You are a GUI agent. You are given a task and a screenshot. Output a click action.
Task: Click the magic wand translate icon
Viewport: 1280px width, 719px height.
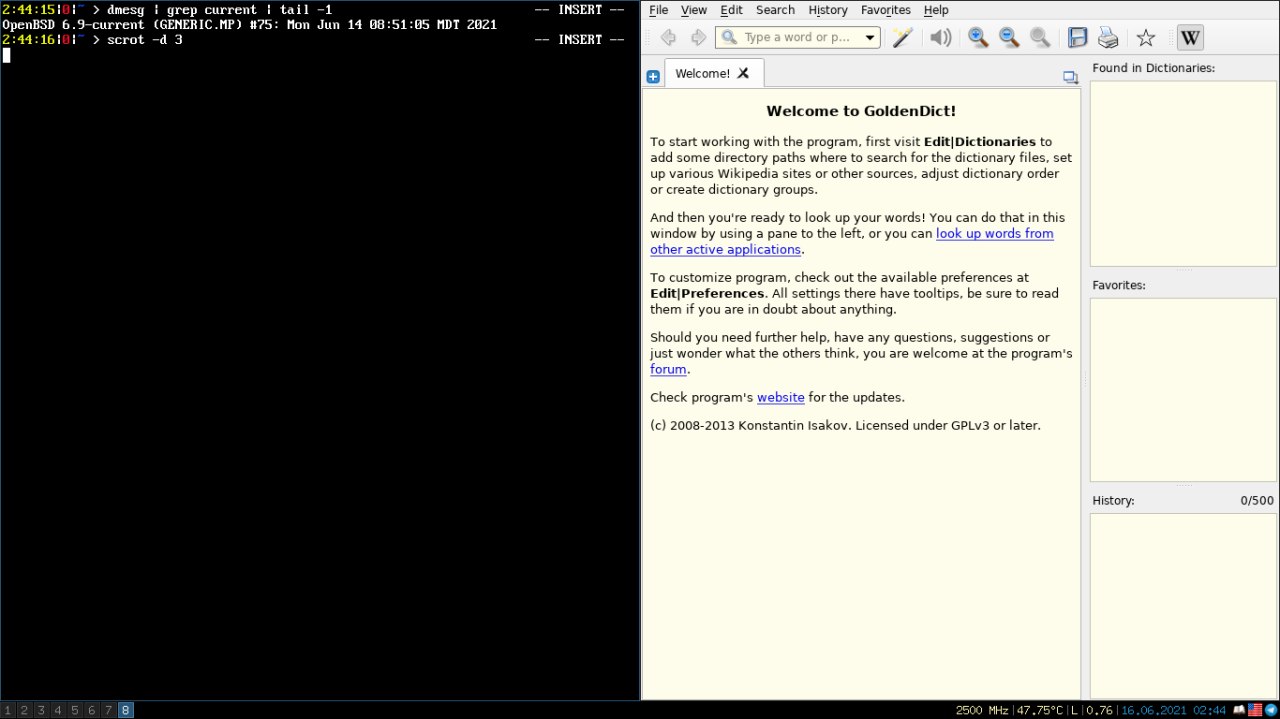point(903,38)
